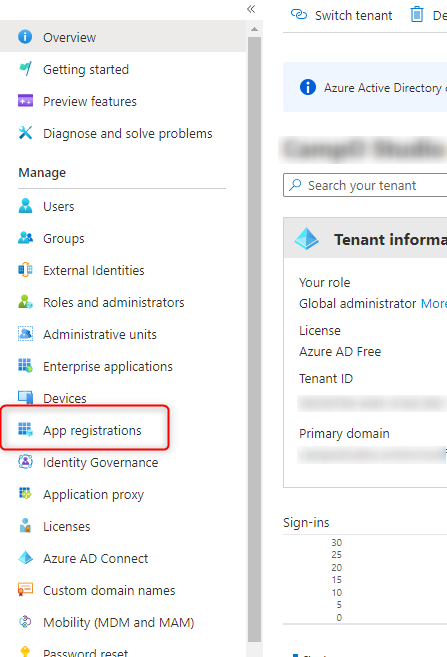Open App registrations icon
Image resolution: width=447 pixels, height=657 pixels.
pos(26,430)
